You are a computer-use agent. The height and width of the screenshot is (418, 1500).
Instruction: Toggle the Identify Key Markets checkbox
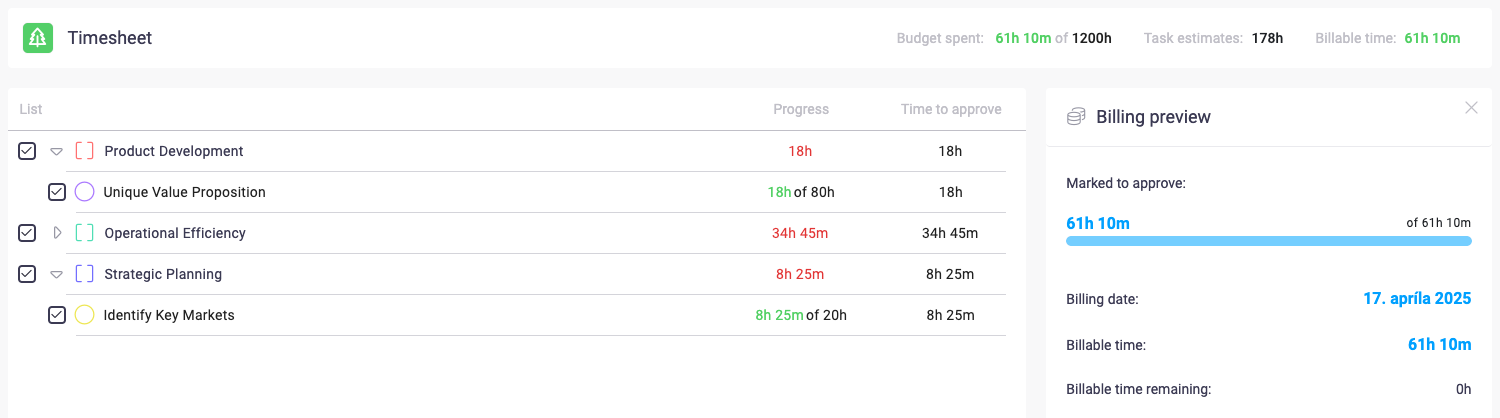click(57, 315)
